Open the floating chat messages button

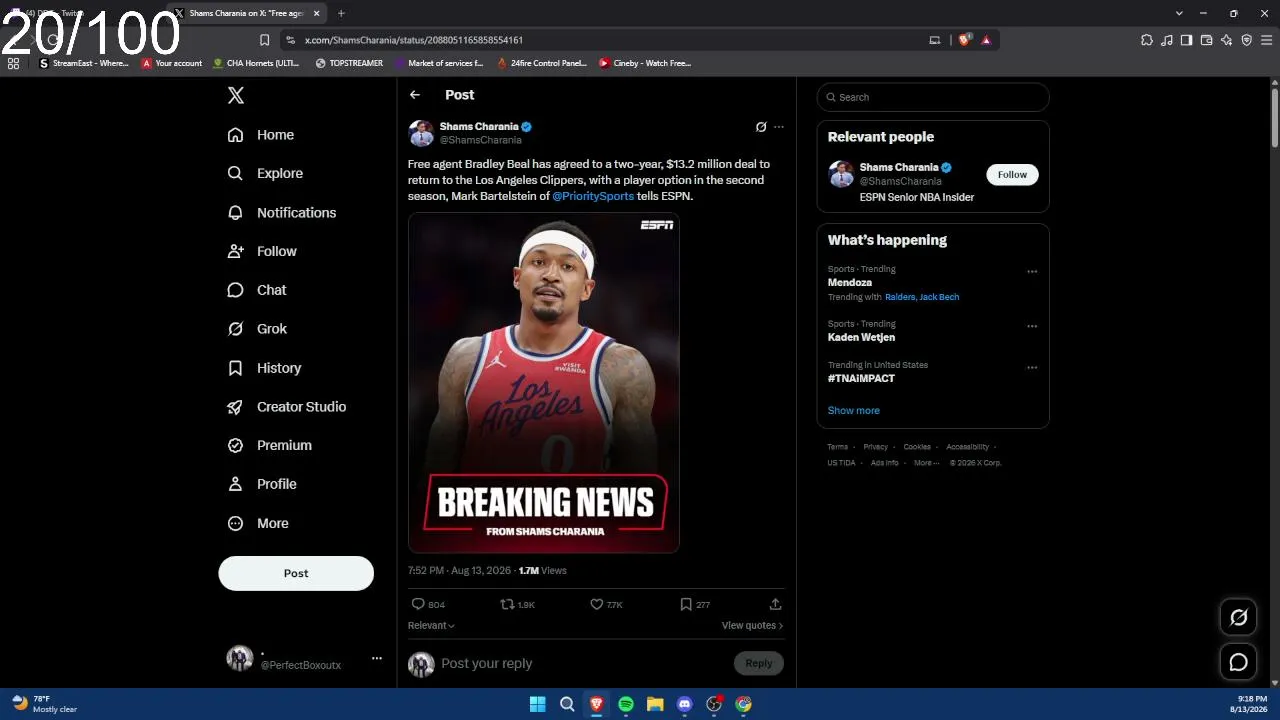point(1238,662)
